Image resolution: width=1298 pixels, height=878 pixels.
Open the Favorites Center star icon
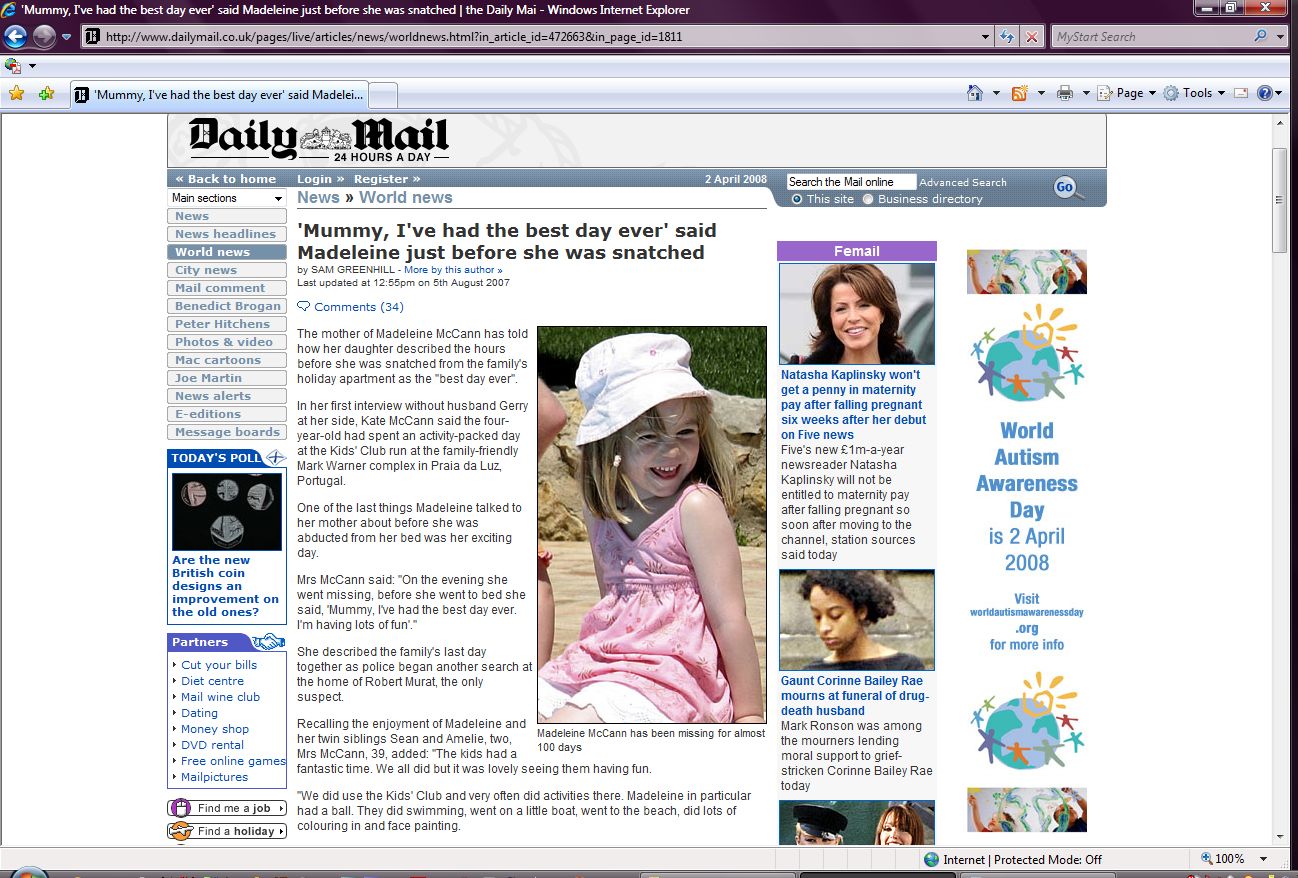click(x=16, y=93)
